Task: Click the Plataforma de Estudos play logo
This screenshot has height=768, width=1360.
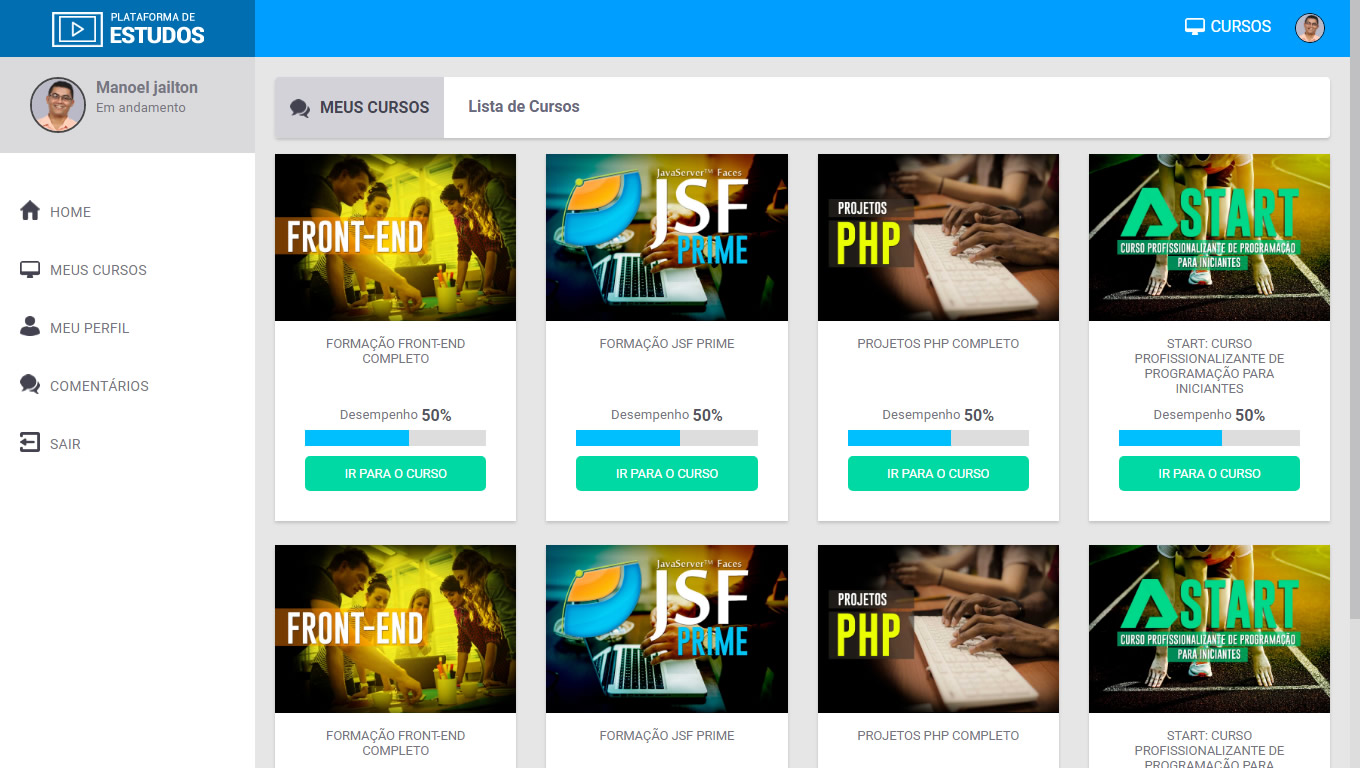Action: [x=77, y=29]
